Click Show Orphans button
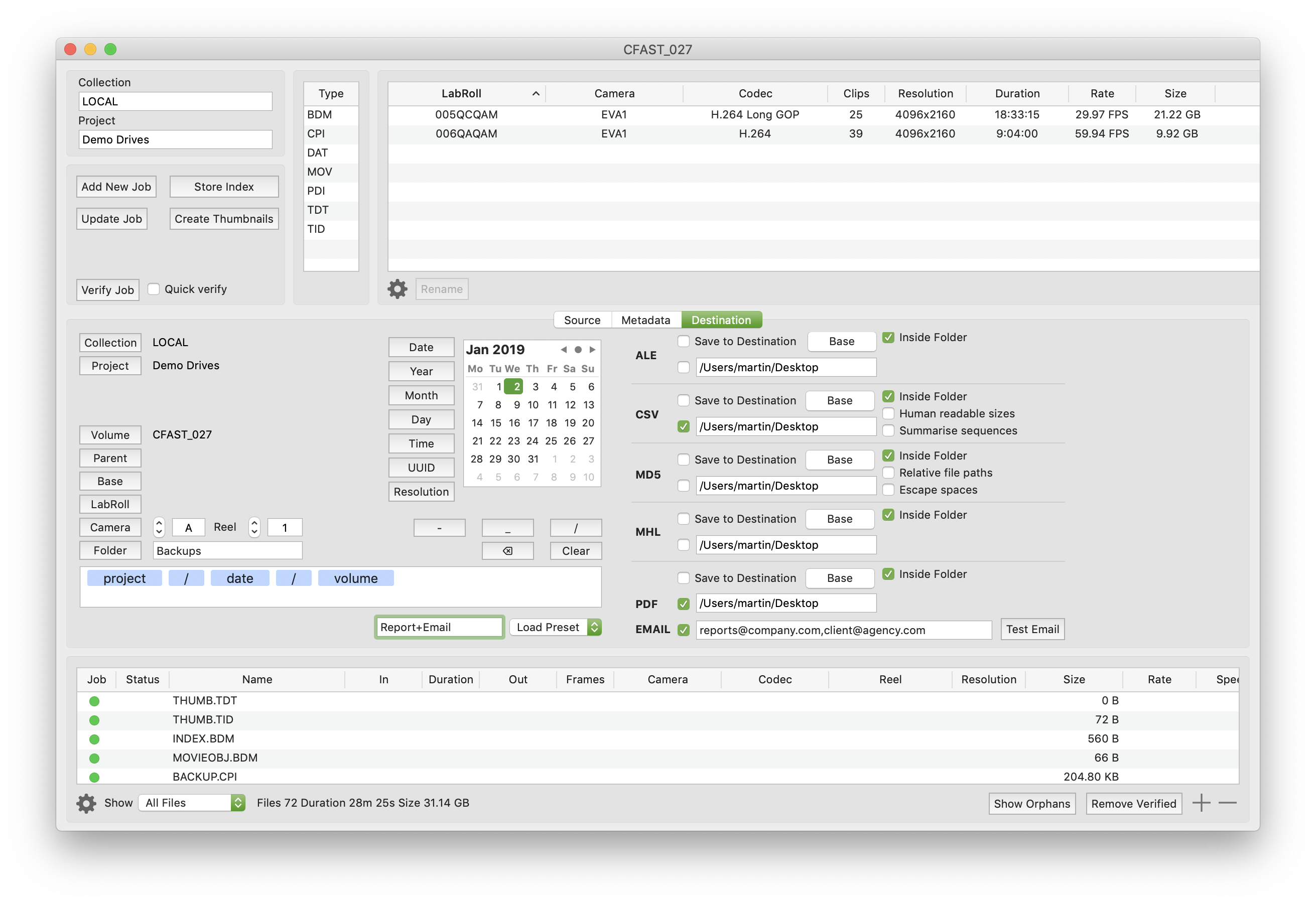The height and width of the screenshot is (905, 1316). pyautogui.click(x=1032, y=804)
